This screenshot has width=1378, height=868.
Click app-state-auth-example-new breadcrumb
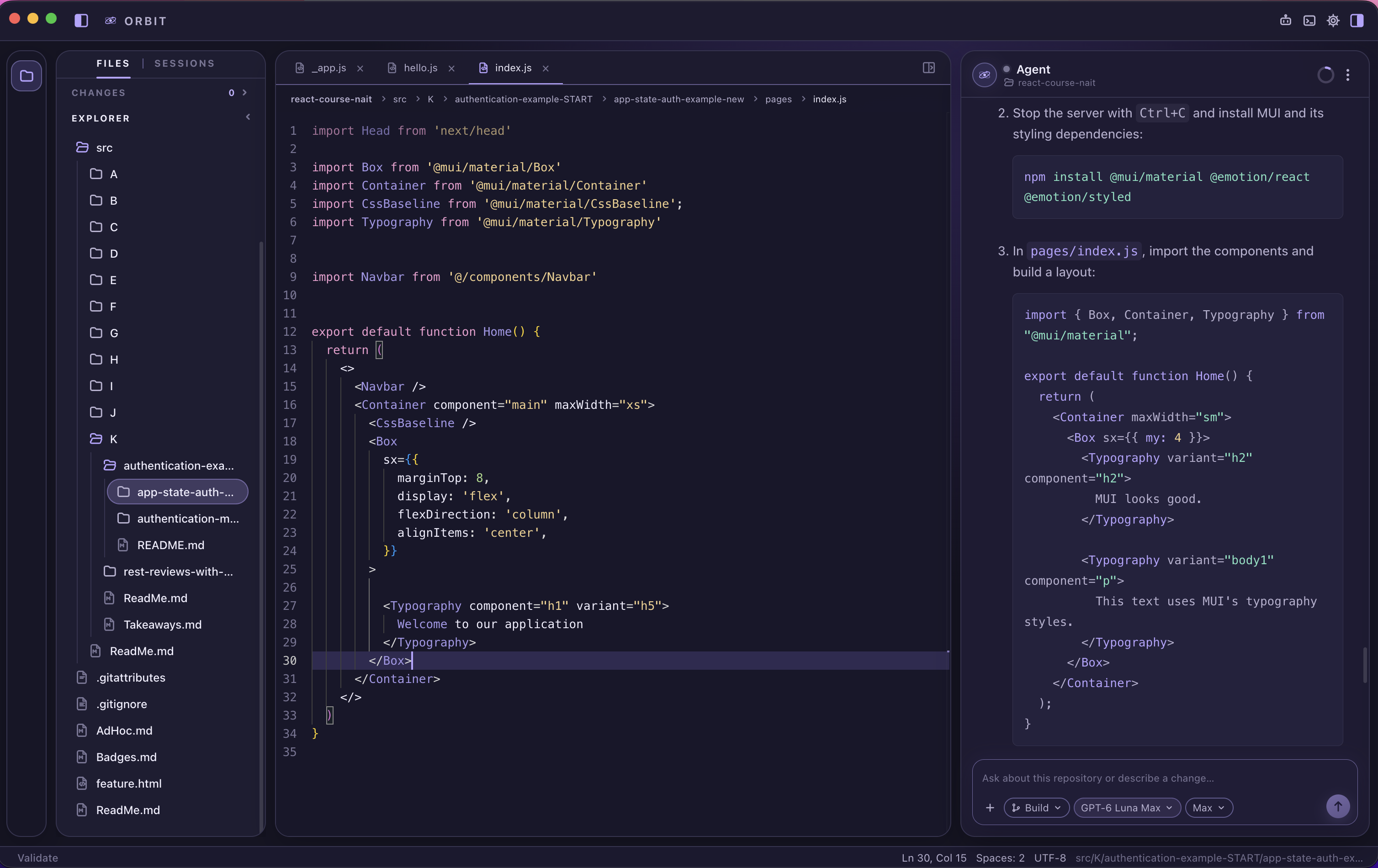coord(678,100)
